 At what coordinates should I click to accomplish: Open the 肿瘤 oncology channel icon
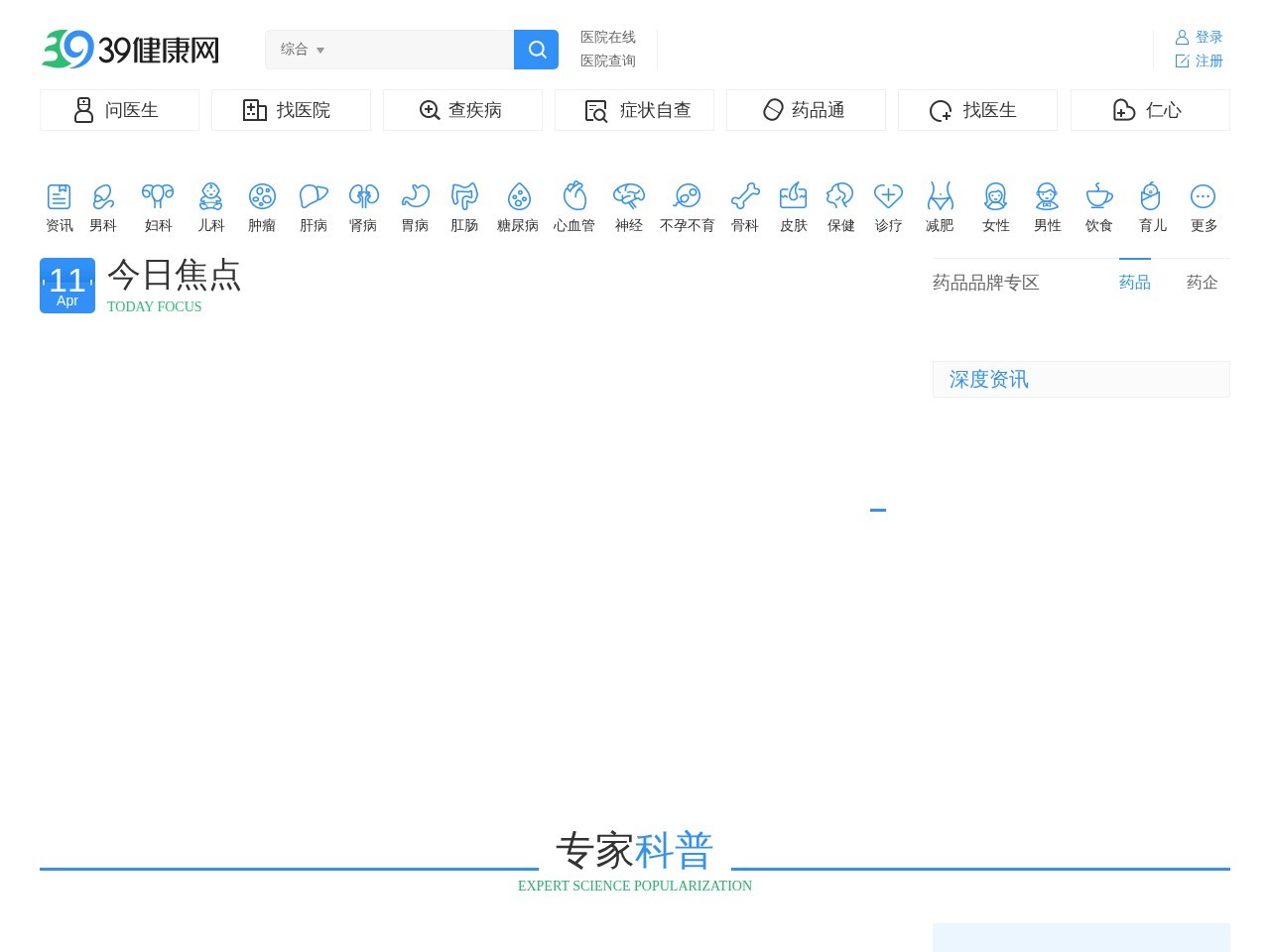coord(262,205)
